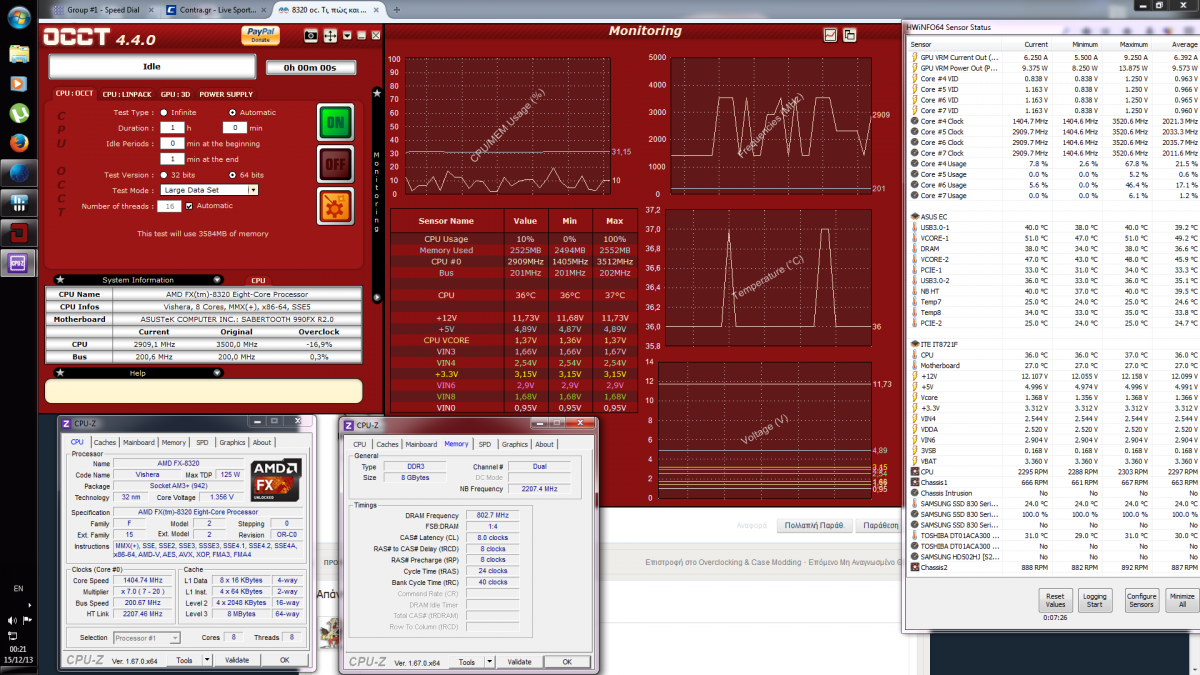
Task: Choose the 64 bits test version
Action: tap(232, 175)
